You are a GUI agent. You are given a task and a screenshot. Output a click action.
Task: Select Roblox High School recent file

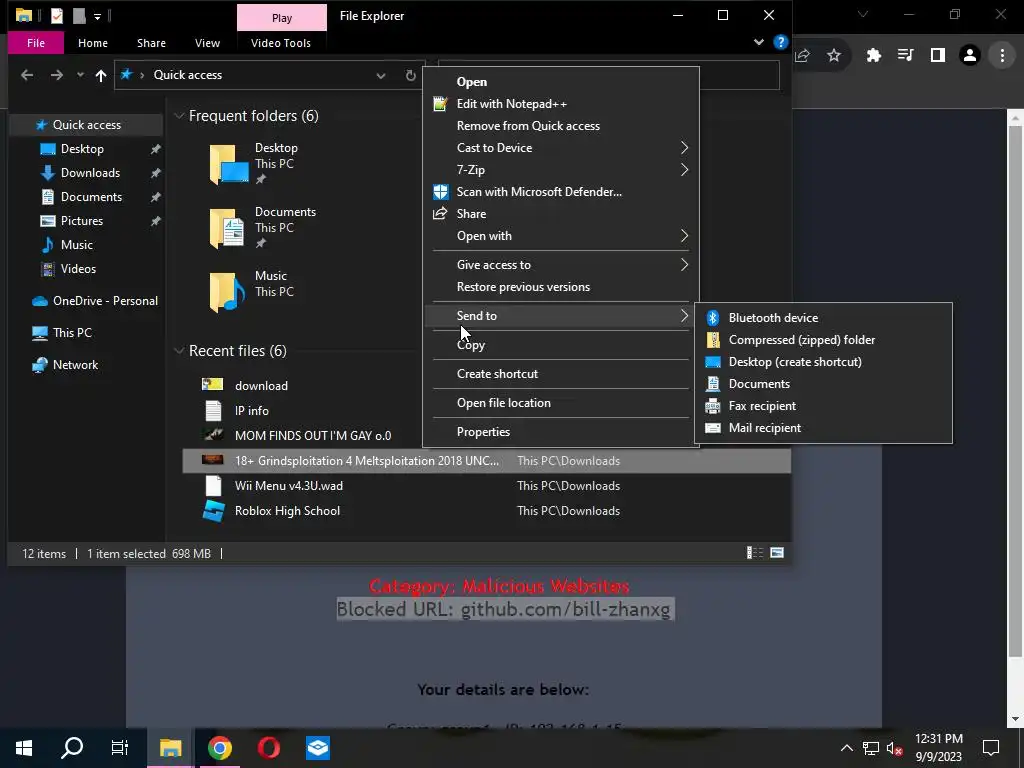click(487, 511)
